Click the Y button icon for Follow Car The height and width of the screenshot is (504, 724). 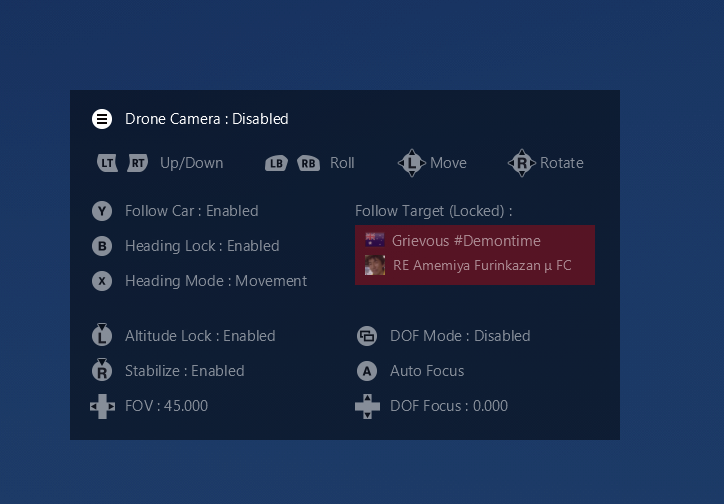point(102,211)
